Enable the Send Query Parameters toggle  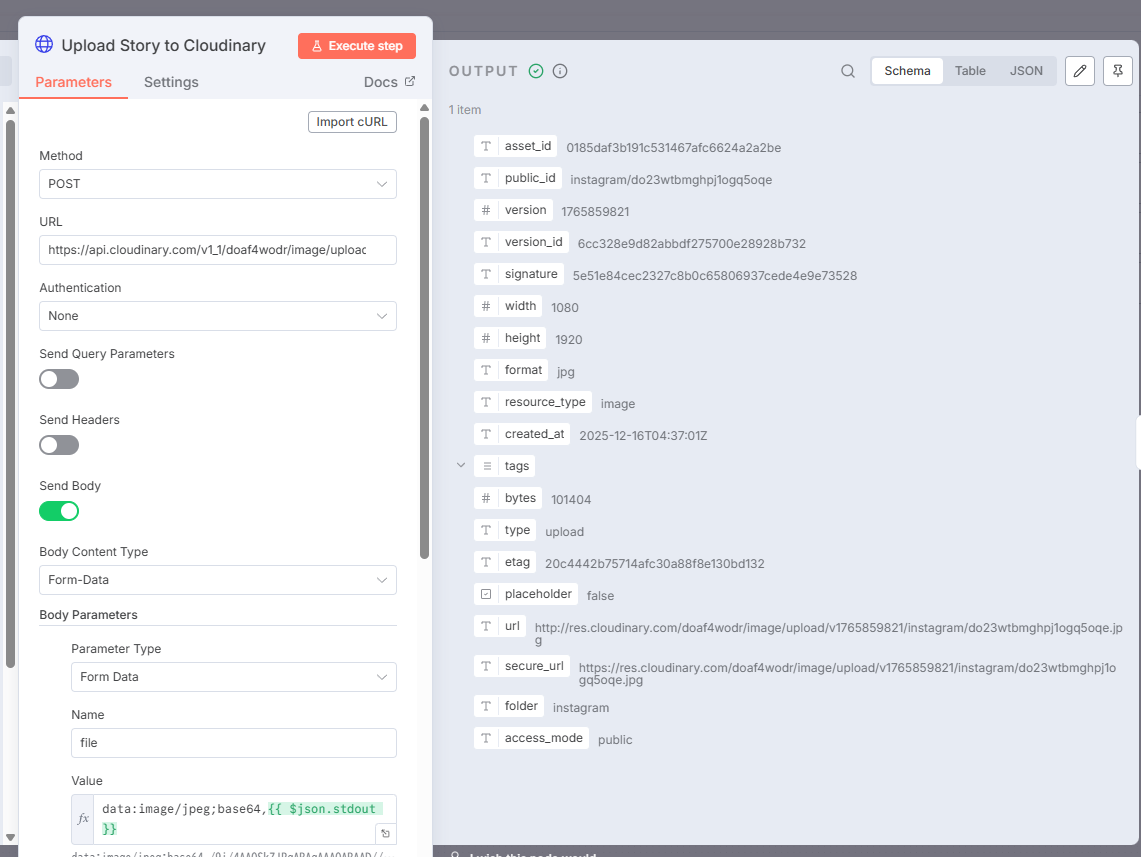tap(59, 379)
